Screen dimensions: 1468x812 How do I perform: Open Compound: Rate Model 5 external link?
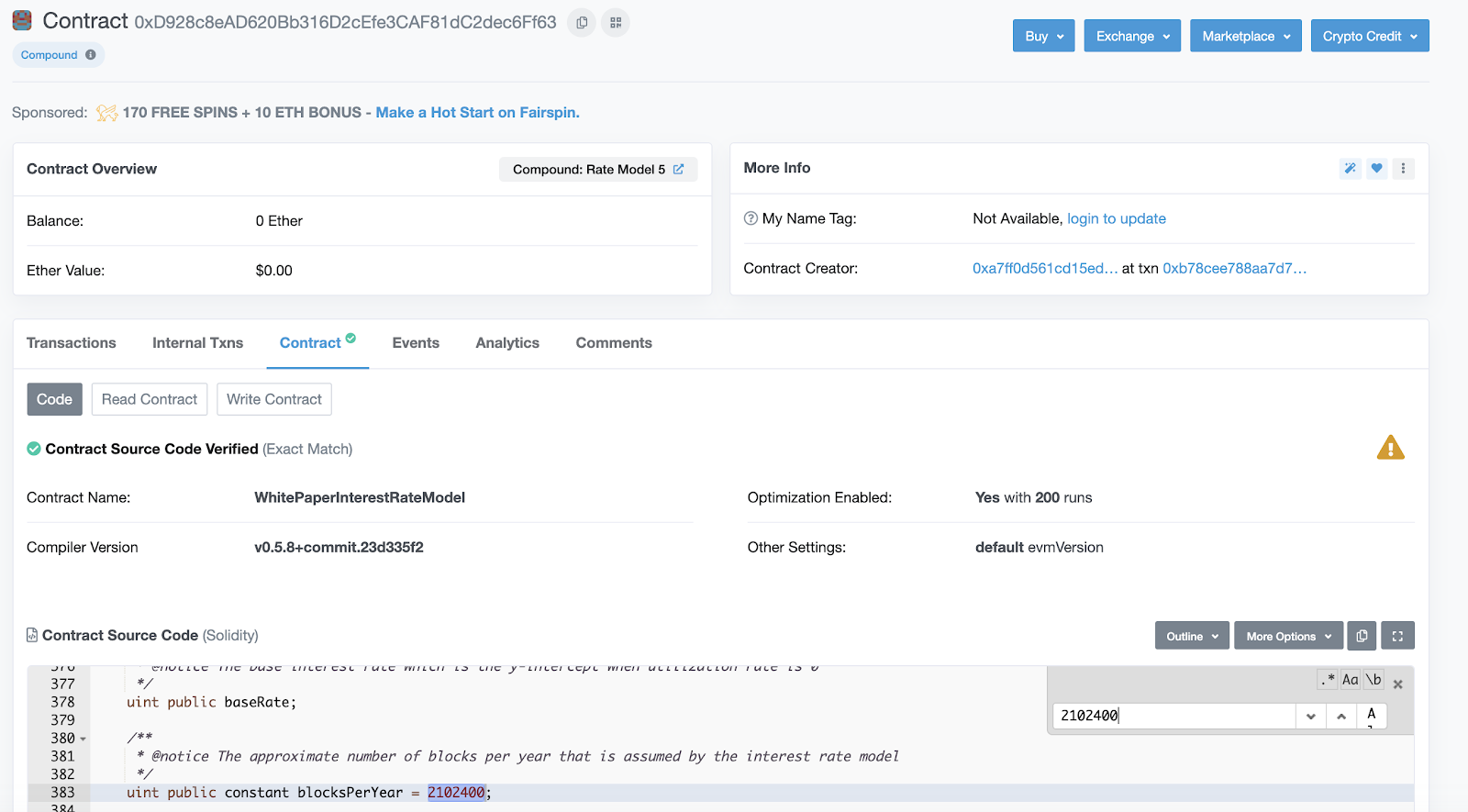click(x=598, y=170)
